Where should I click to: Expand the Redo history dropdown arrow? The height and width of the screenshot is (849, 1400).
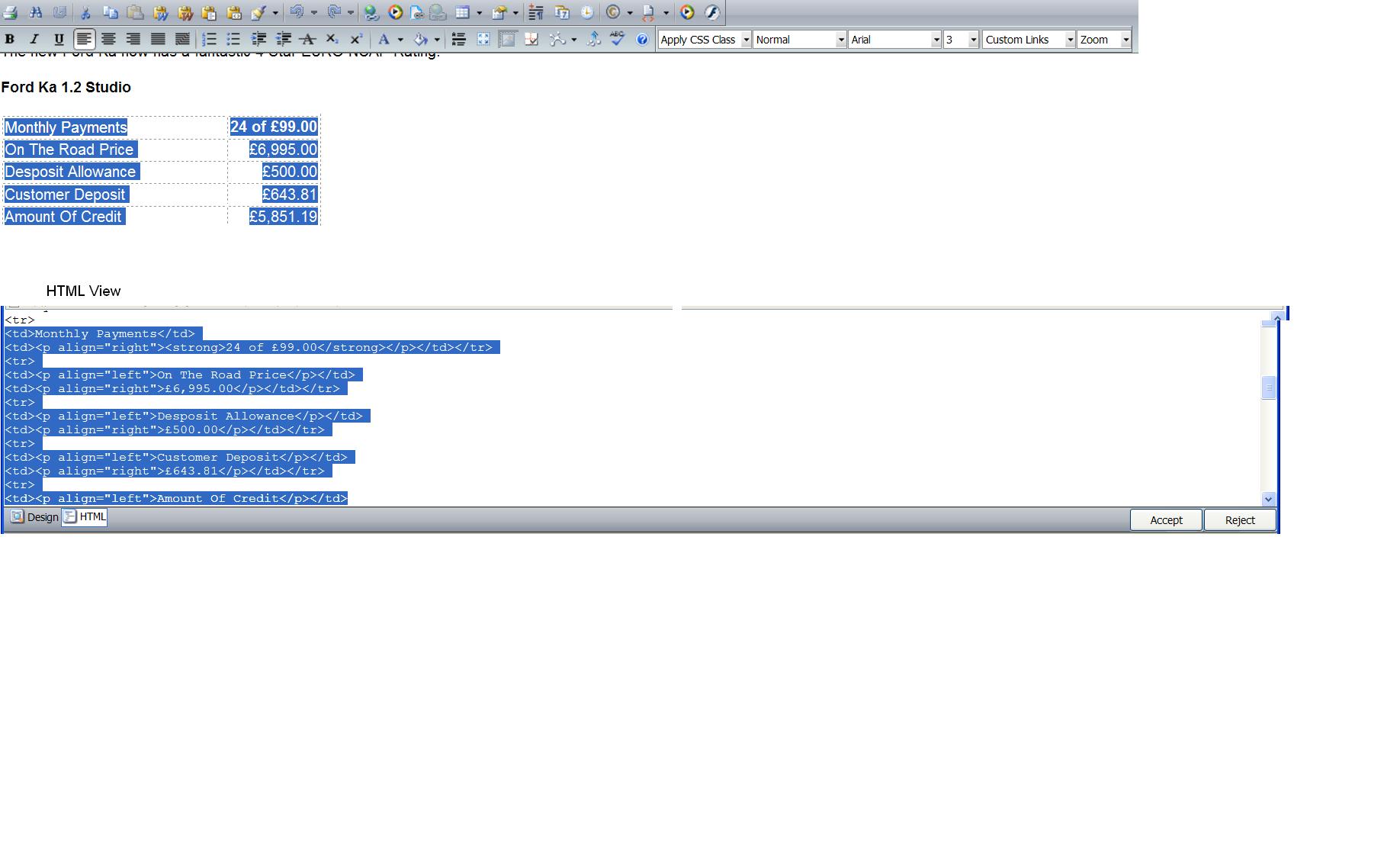(351, 12)
